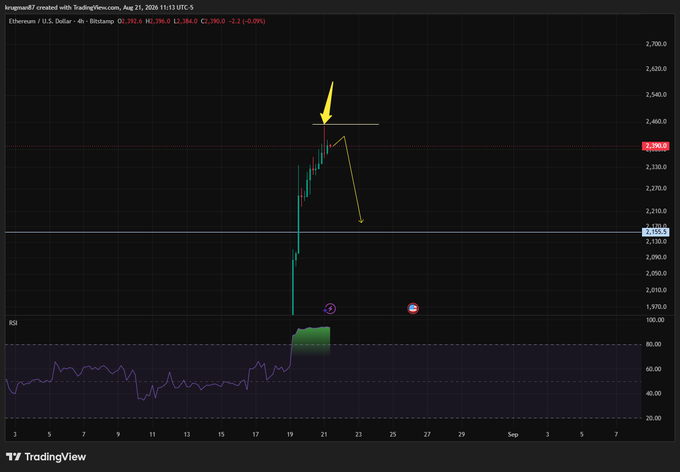Click the open value O2,392.6
The width and height of the screenshot is (680, 472).
coord(130,21)
